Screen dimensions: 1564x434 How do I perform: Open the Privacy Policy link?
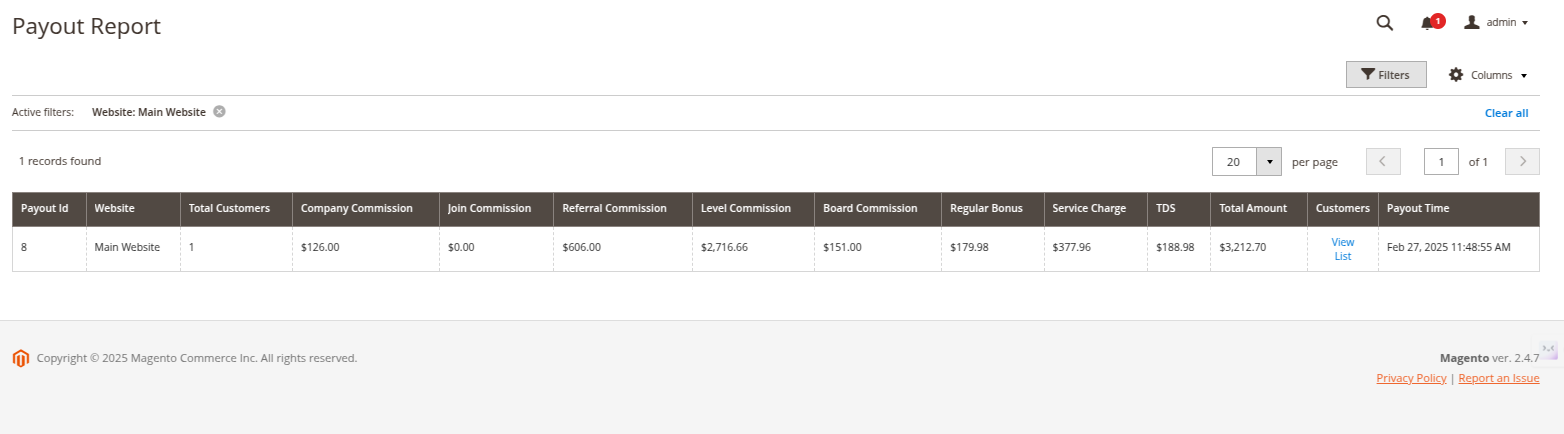[1411, 378]
